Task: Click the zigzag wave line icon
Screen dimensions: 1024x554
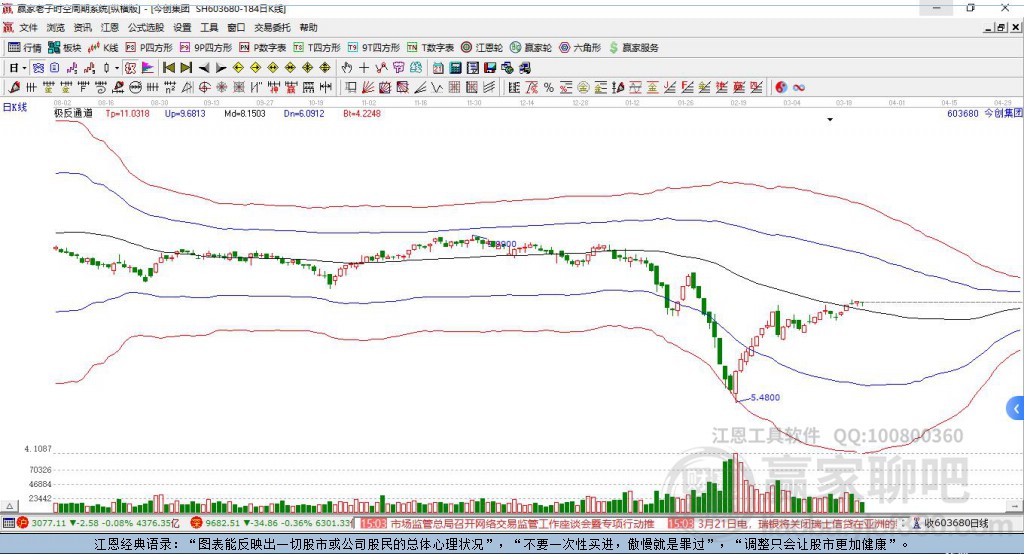Action: tap(436, 88)
